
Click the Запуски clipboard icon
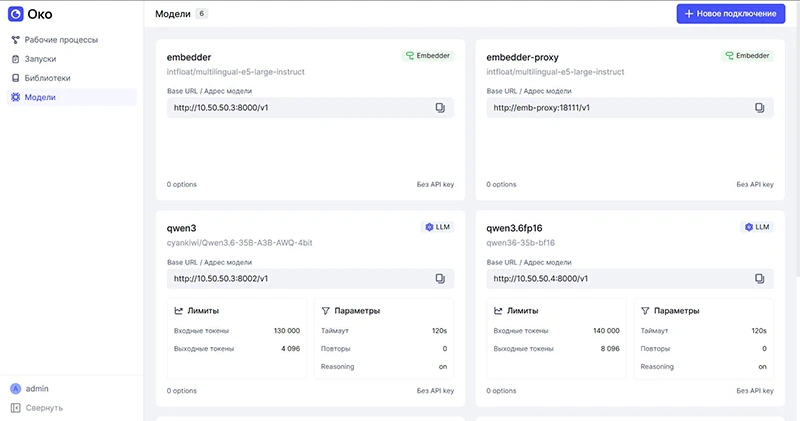tap(15, 59)
